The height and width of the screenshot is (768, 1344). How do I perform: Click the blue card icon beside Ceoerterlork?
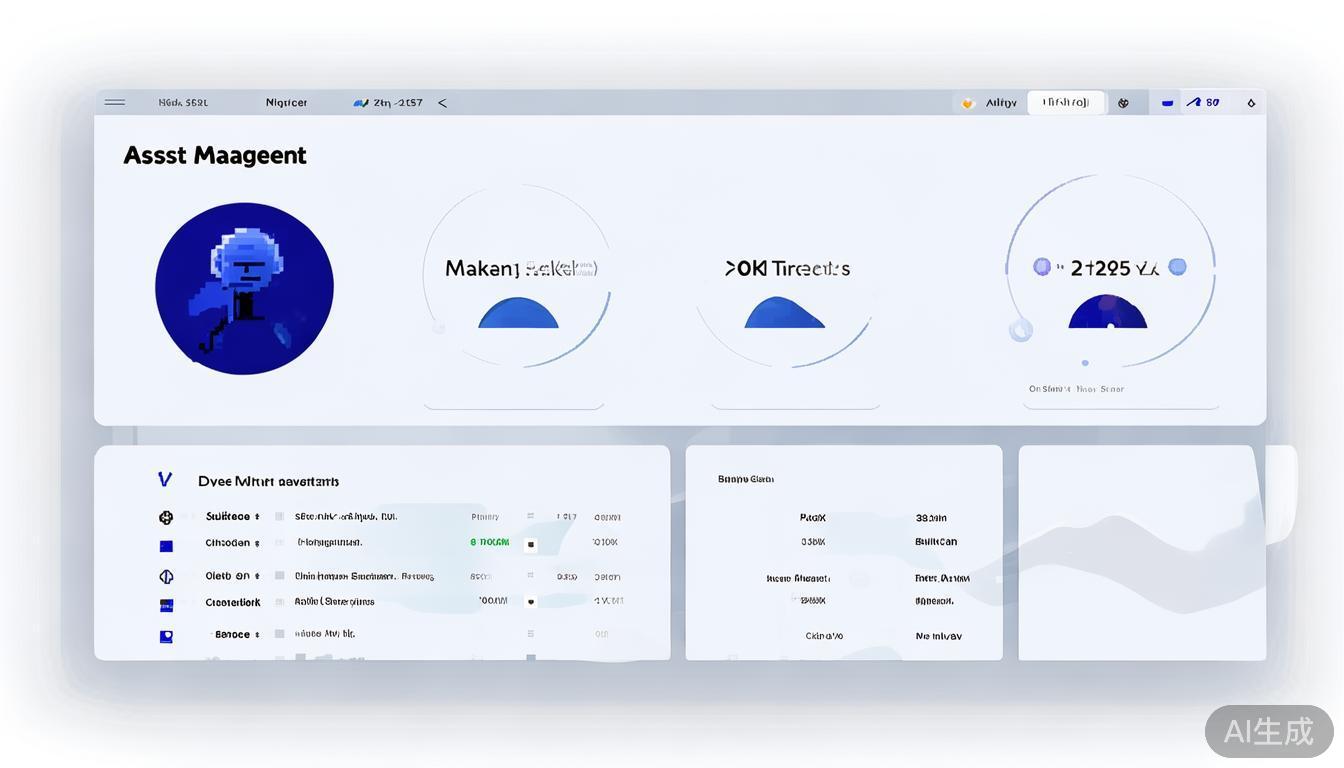point(166,605)
